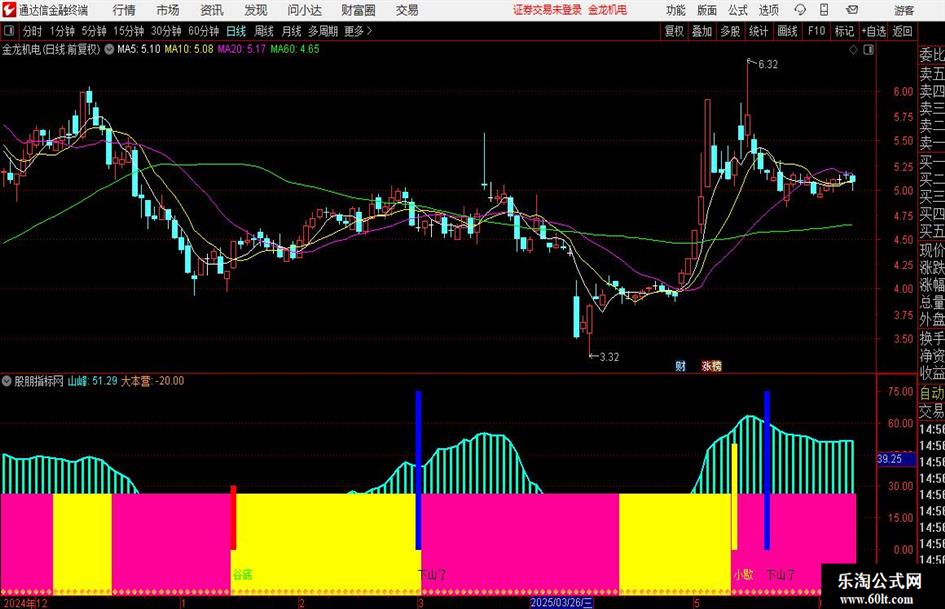Click the 多股 multi-stock button
The height and width of the screenshot is (609, 945).
(x=730, y=31)
